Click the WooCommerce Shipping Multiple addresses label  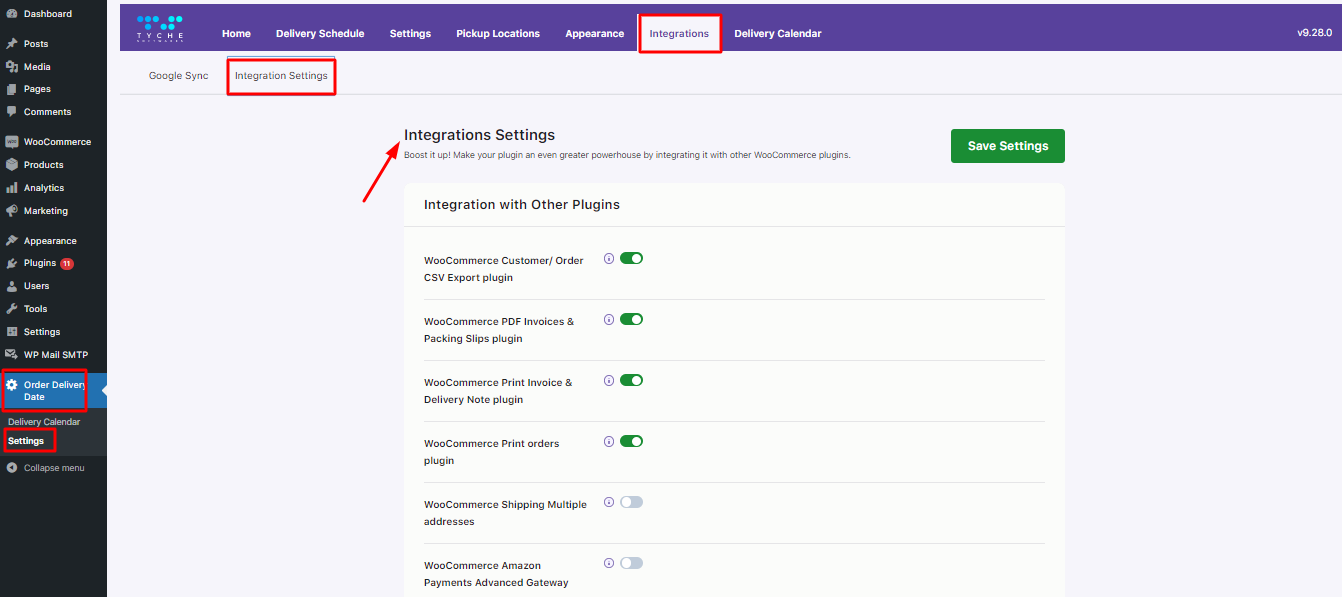[505, 513]
